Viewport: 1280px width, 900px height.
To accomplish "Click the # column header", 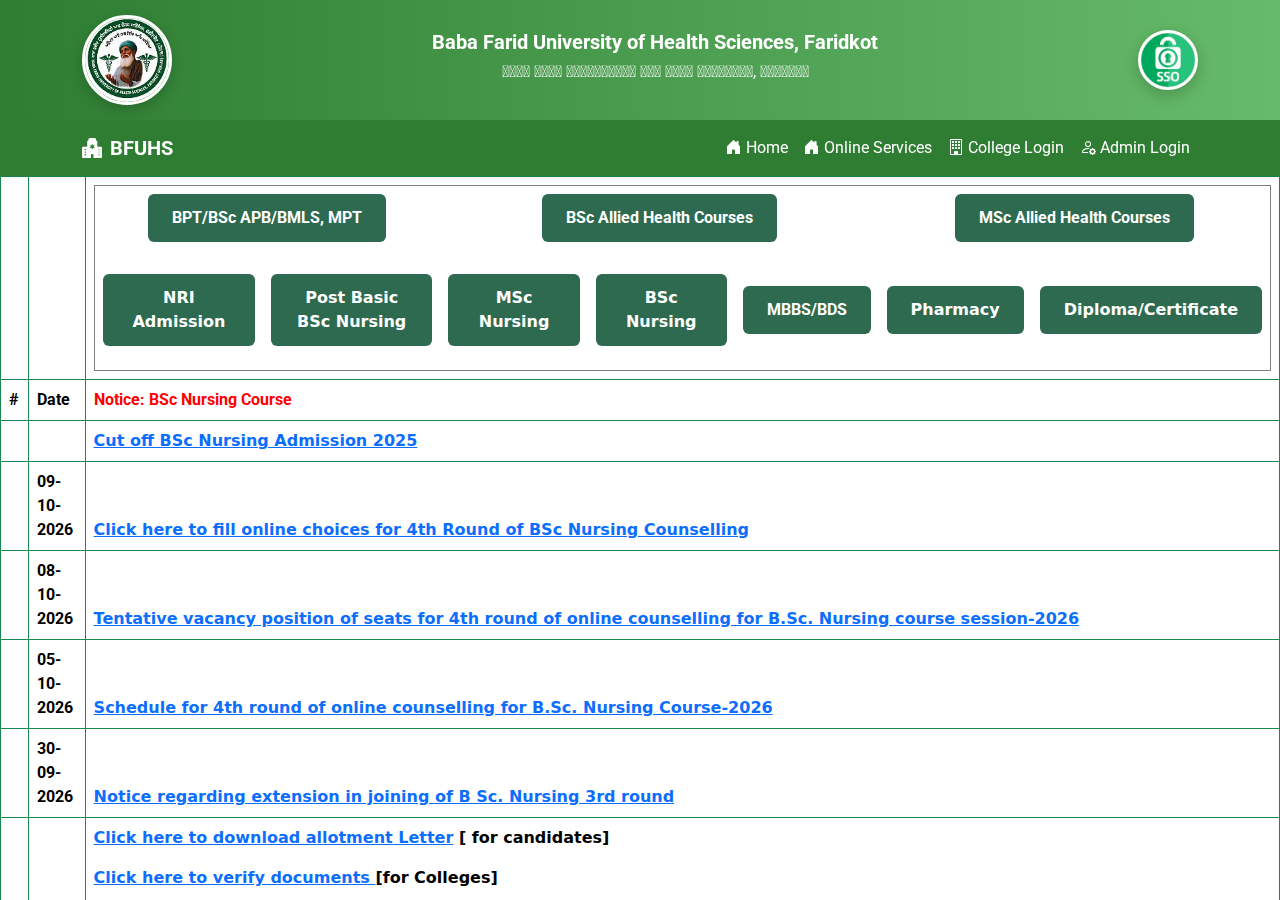I will (14, 400).
